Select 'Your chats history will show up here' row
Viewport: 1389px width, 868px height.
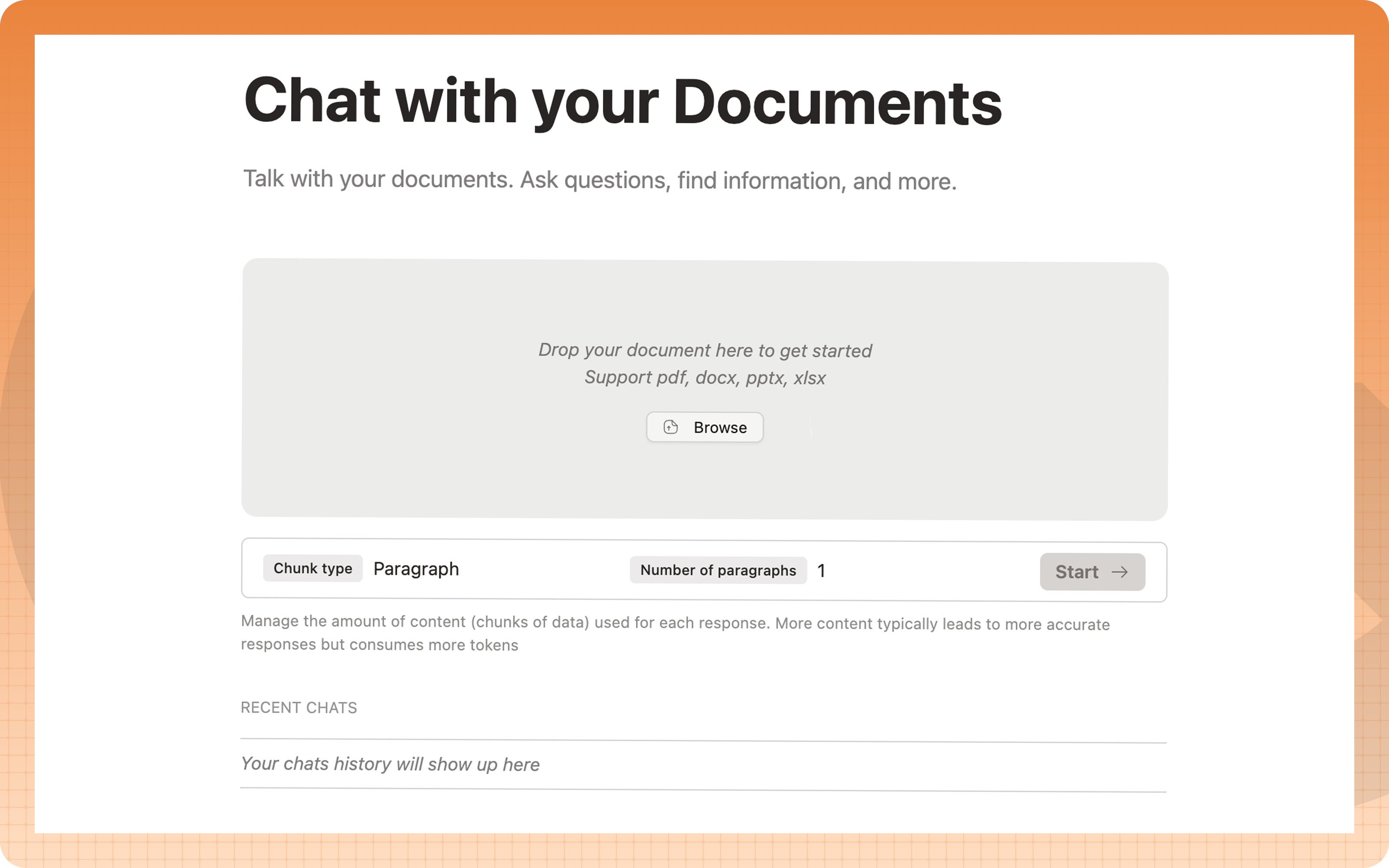coord(390,764)
